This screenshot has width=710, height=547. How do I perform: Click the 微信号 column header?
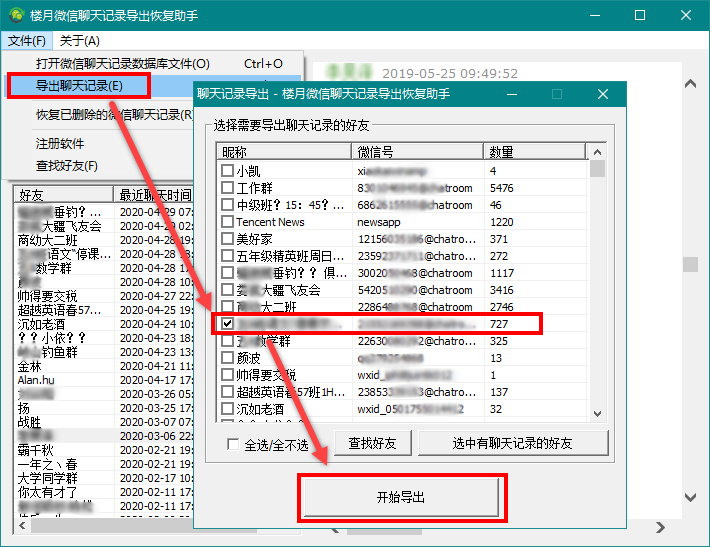coord(418,152)
